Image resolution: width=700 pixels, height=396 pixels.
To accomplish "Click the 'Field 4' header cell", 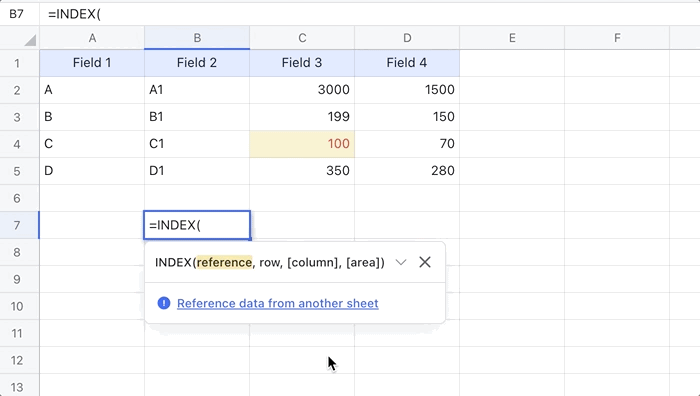I will point(407,63).
